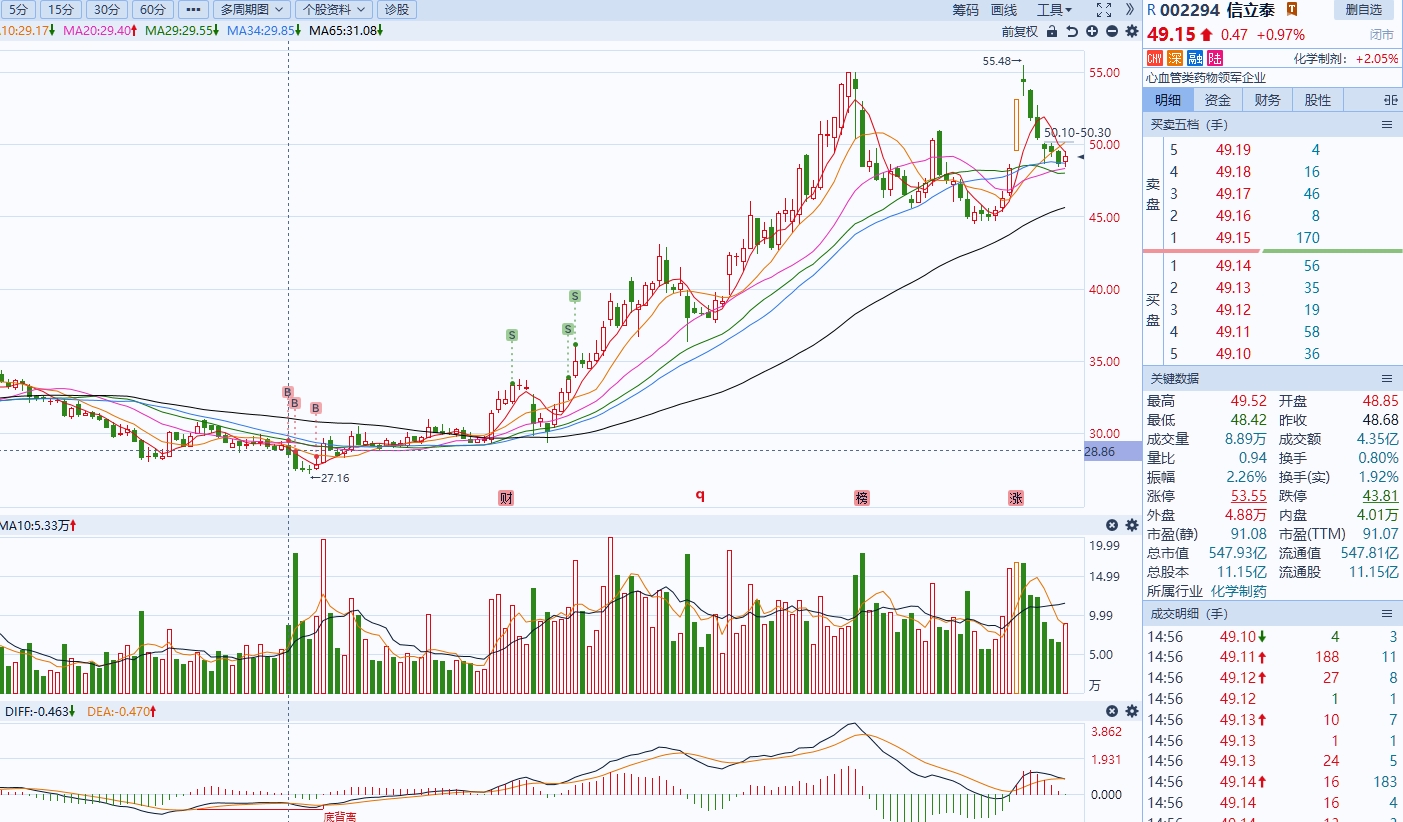1403x822 pixels.
Task: Click the 陆 Stock Connect badge
Action: click(1215, 58)
